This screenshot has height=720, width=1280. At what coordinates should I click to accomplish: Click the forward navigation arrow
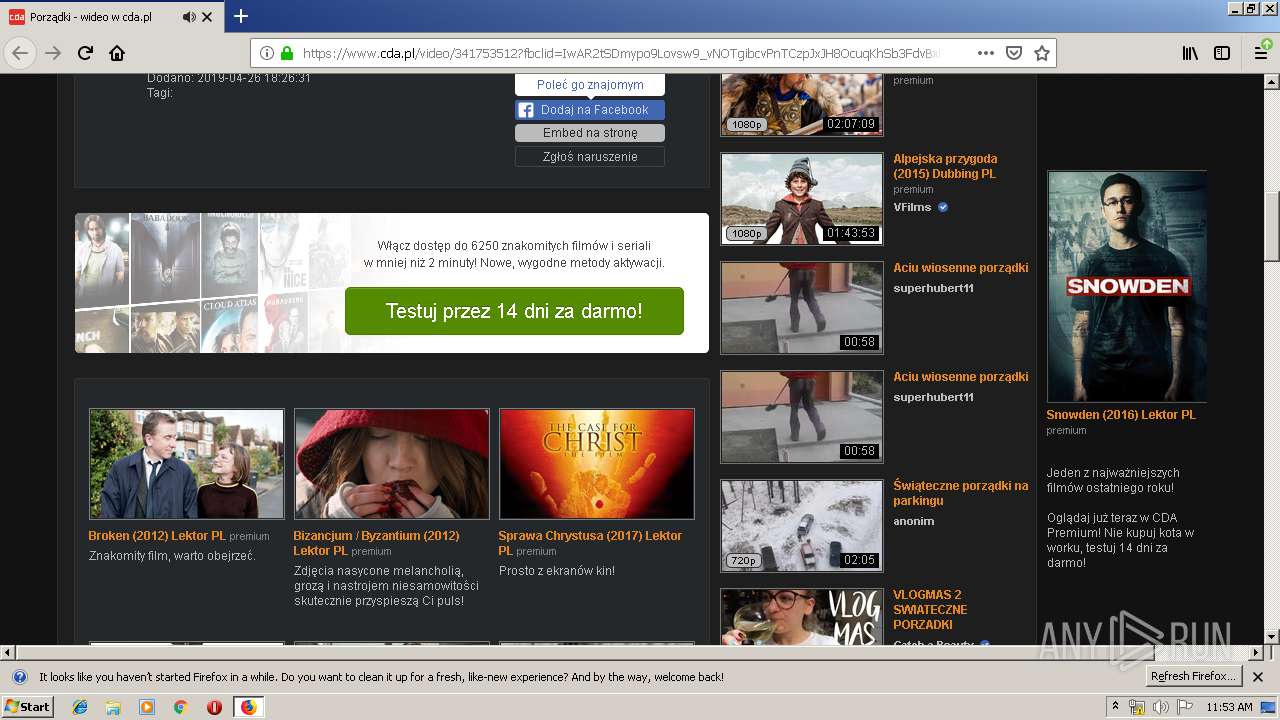(x=53, y=53)
